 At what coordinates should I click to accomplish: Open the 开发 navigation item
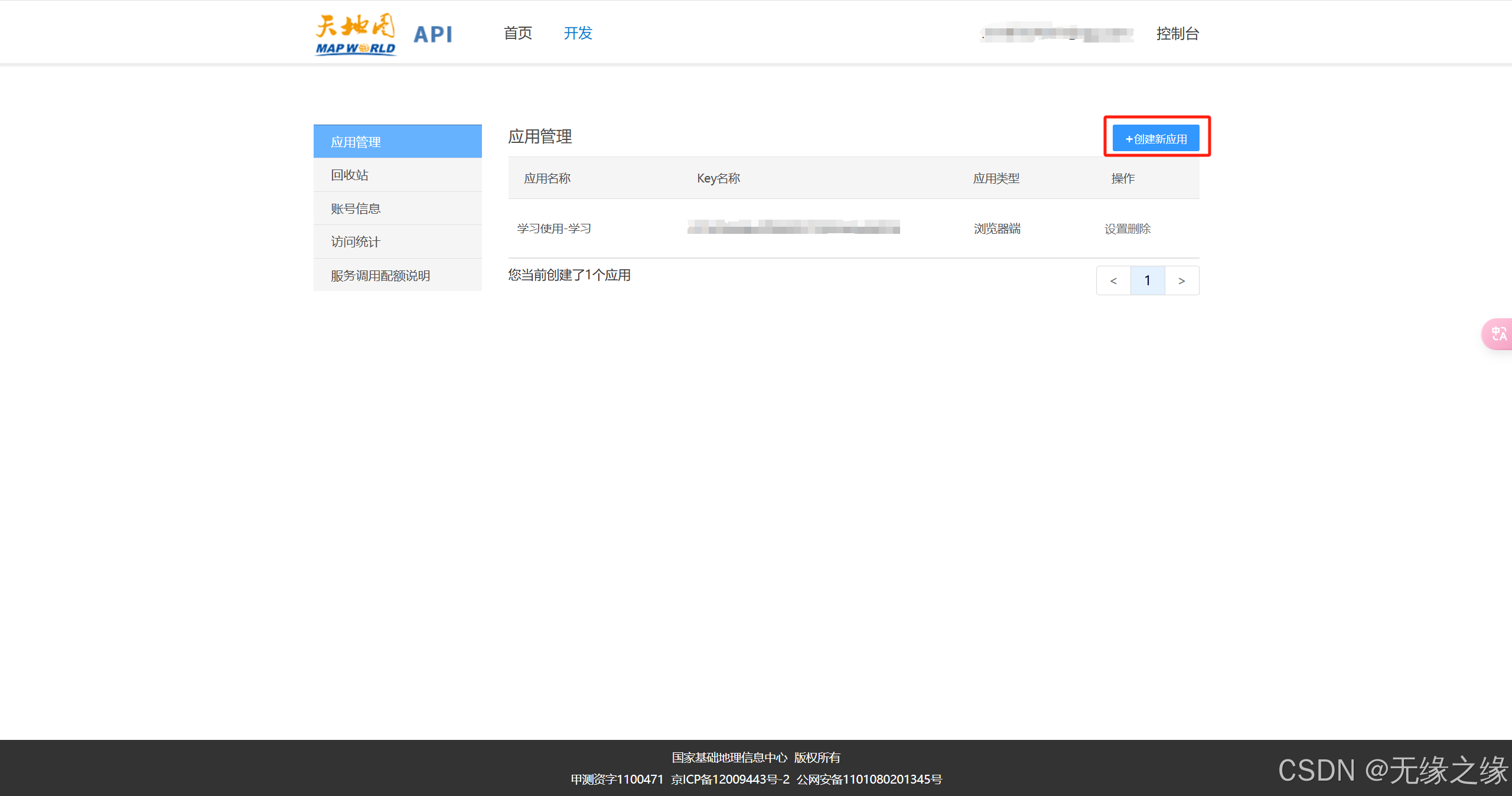pyautogui.click(x=578, y=33)
